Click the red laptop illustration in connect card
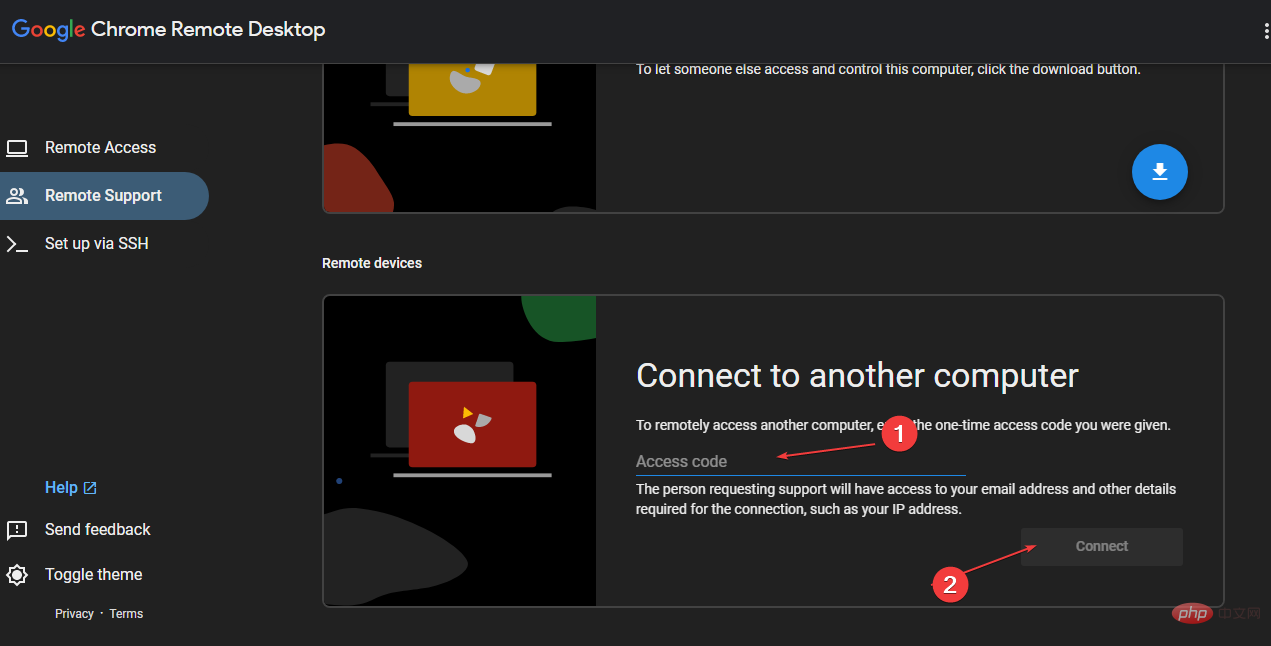The image size is (1271, 646). 472,425
